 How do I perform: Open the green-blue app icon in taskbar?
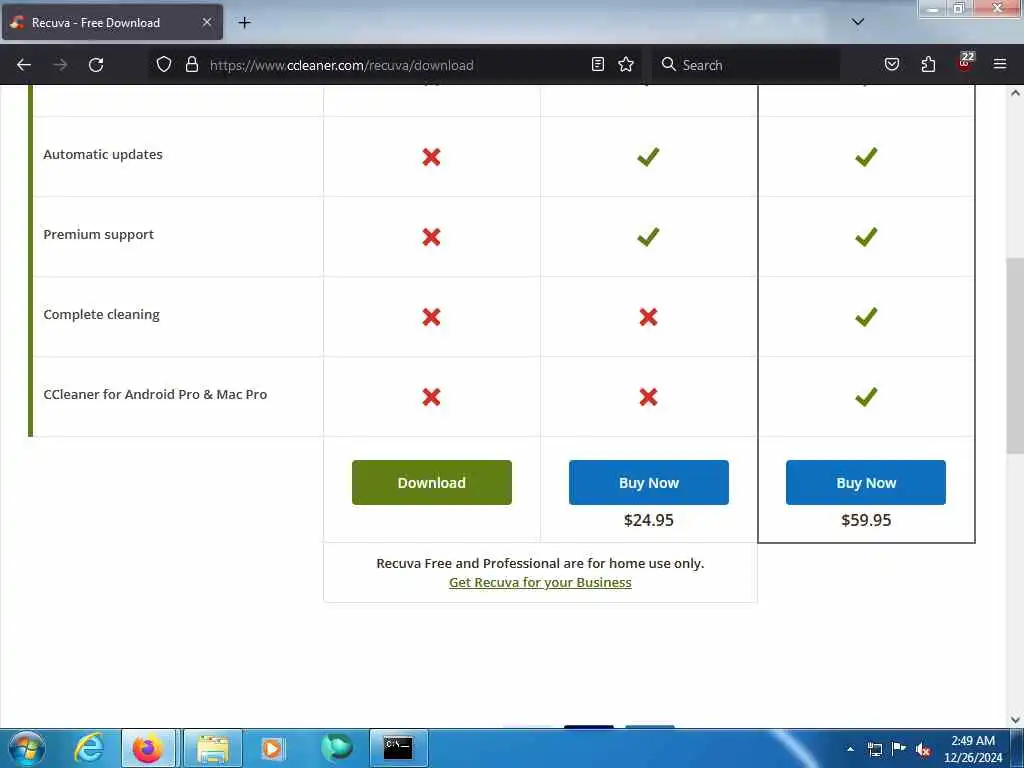337,748
